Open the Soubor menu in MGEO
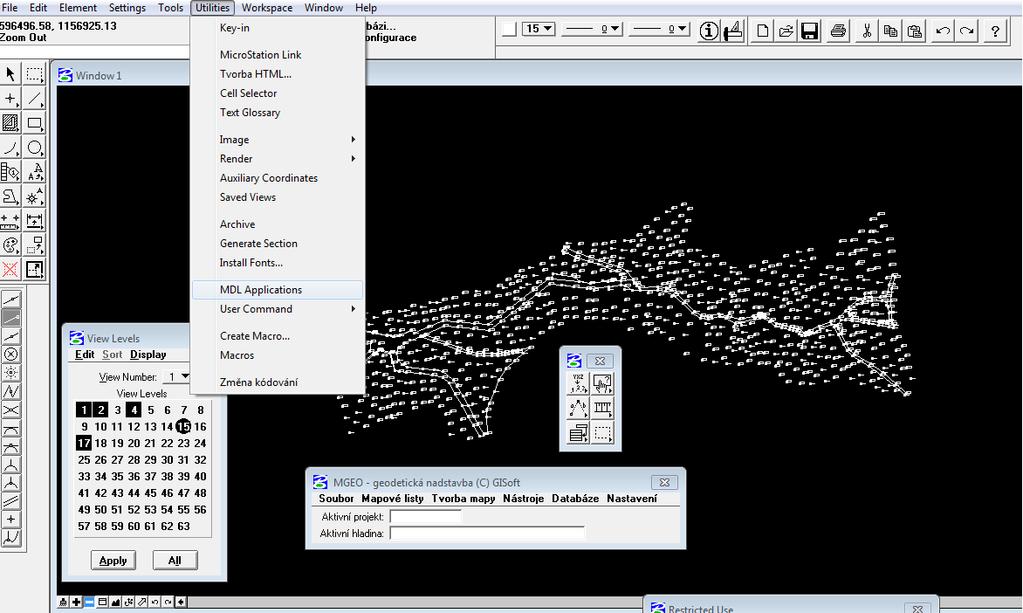This screenshot has height=613, width=1023. tap(336, 498)
